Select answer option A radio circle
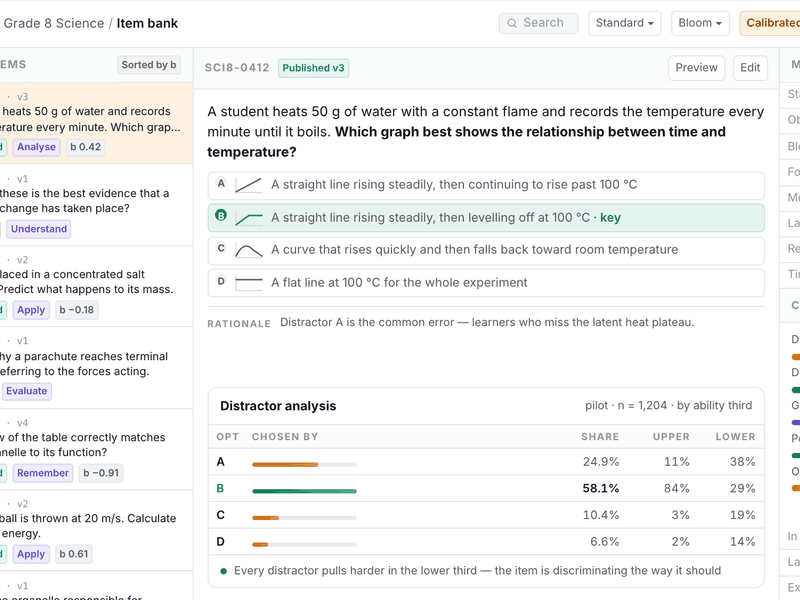 221,183
